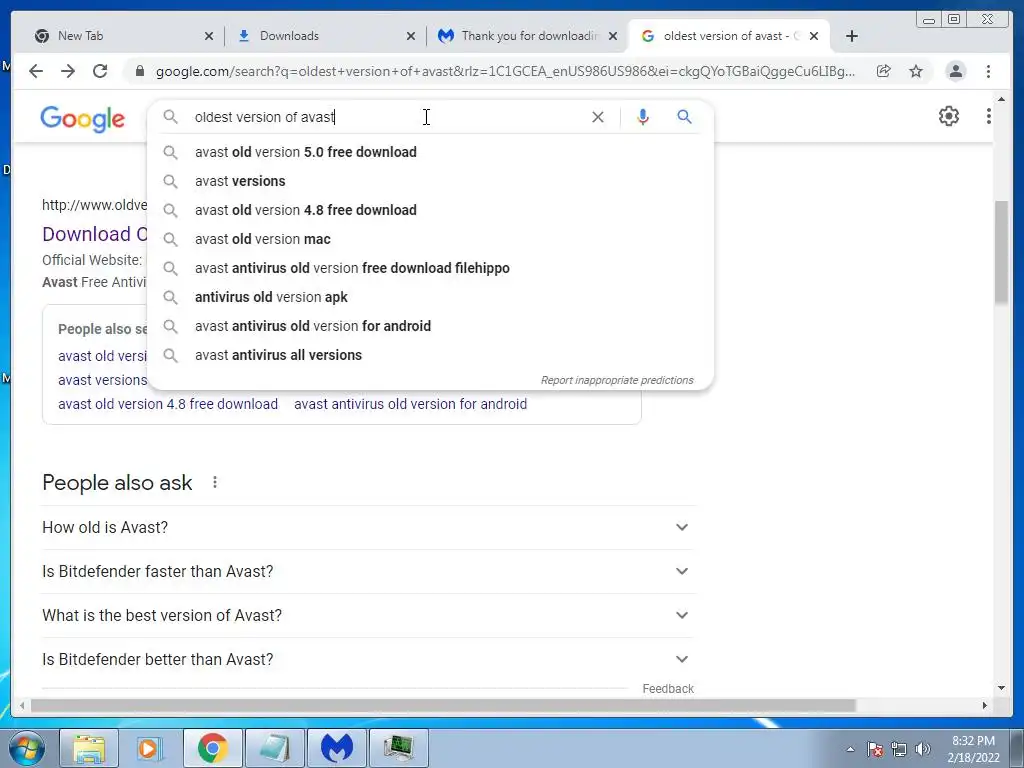1024x768 pixels.
Task: Open People also ask options dots
Action: click(x=215, y=483)
